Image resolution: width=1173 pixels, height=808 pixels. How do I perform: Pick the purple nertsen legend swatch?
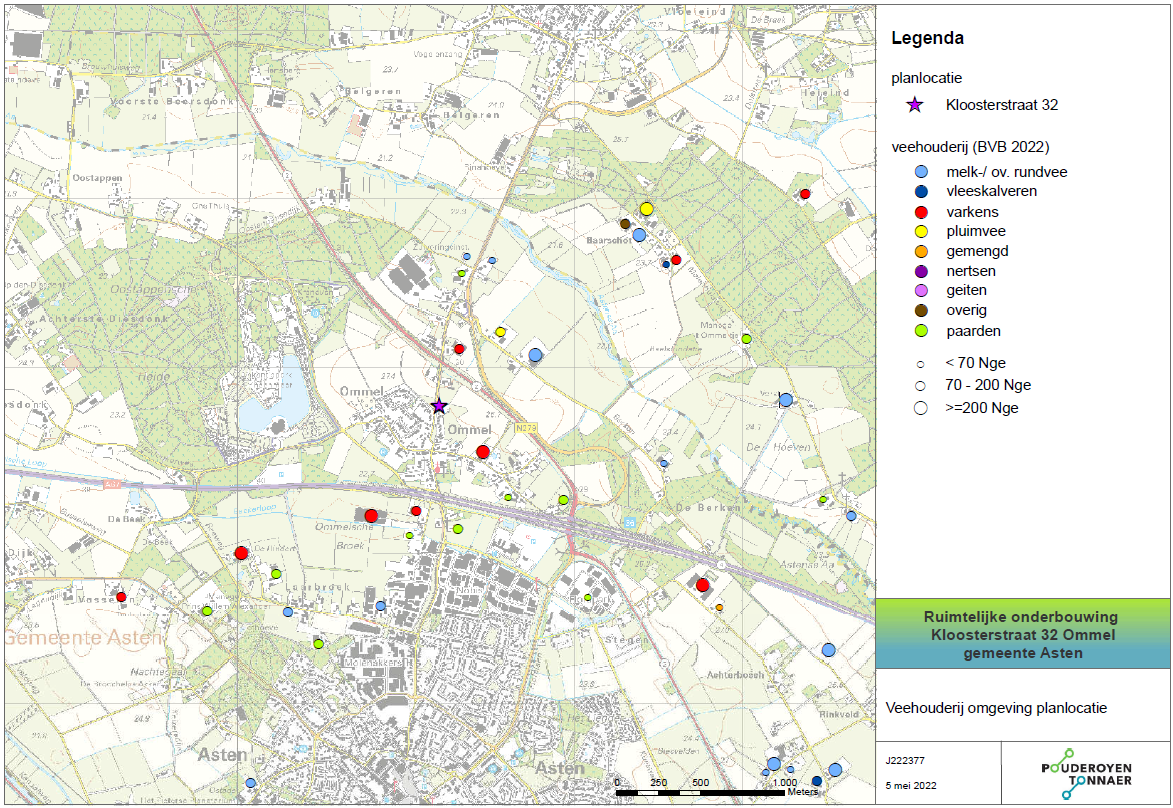click(x=921, y=271)
